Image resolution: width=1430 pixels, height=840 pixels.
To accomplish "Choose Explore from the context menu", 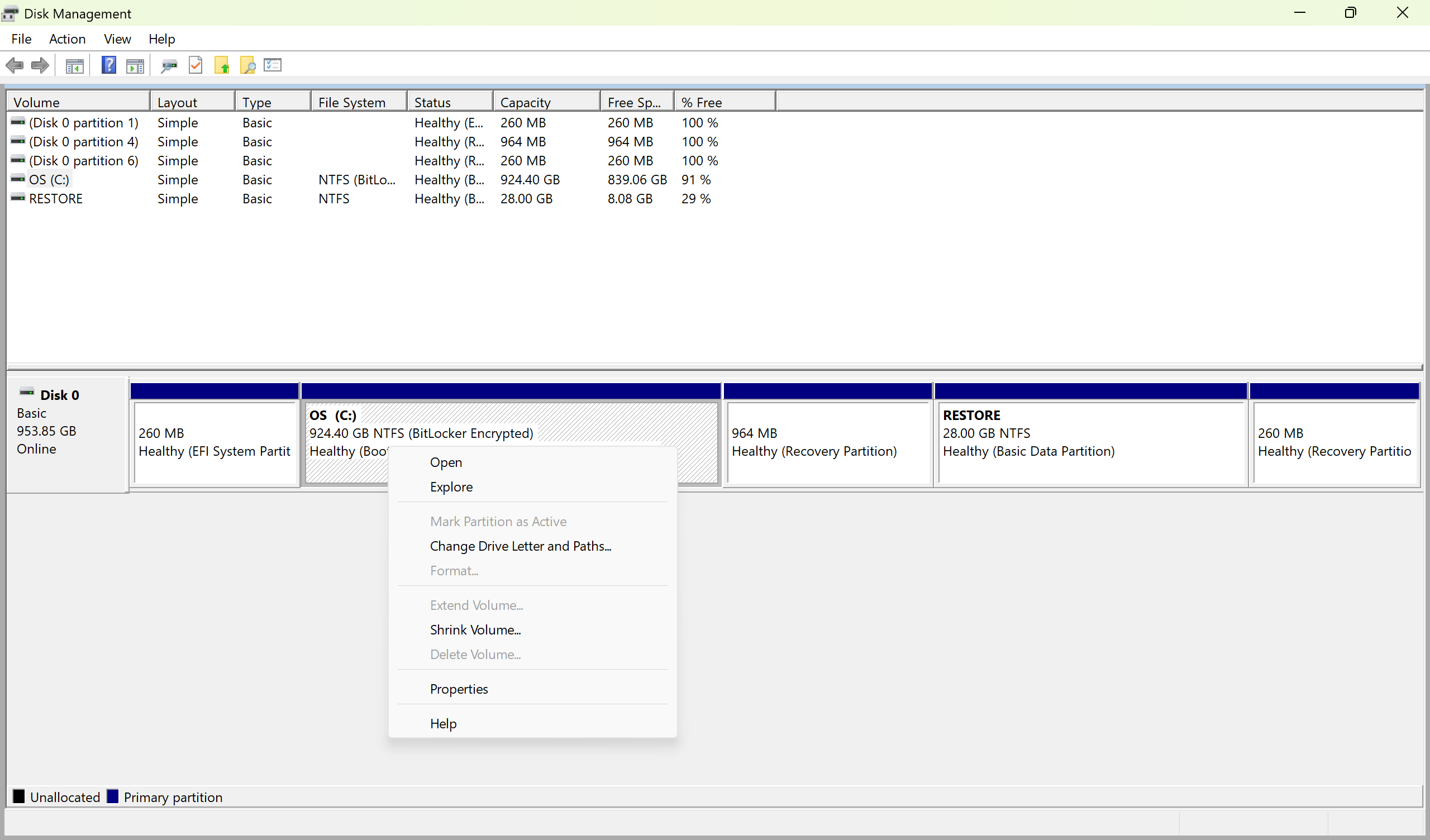I will point(533,487).
